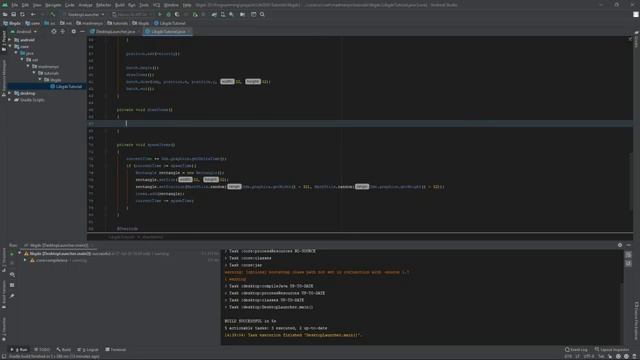Click the Search Everywhere magnifier icon
The image size is (640, 360).
(262, 14)
